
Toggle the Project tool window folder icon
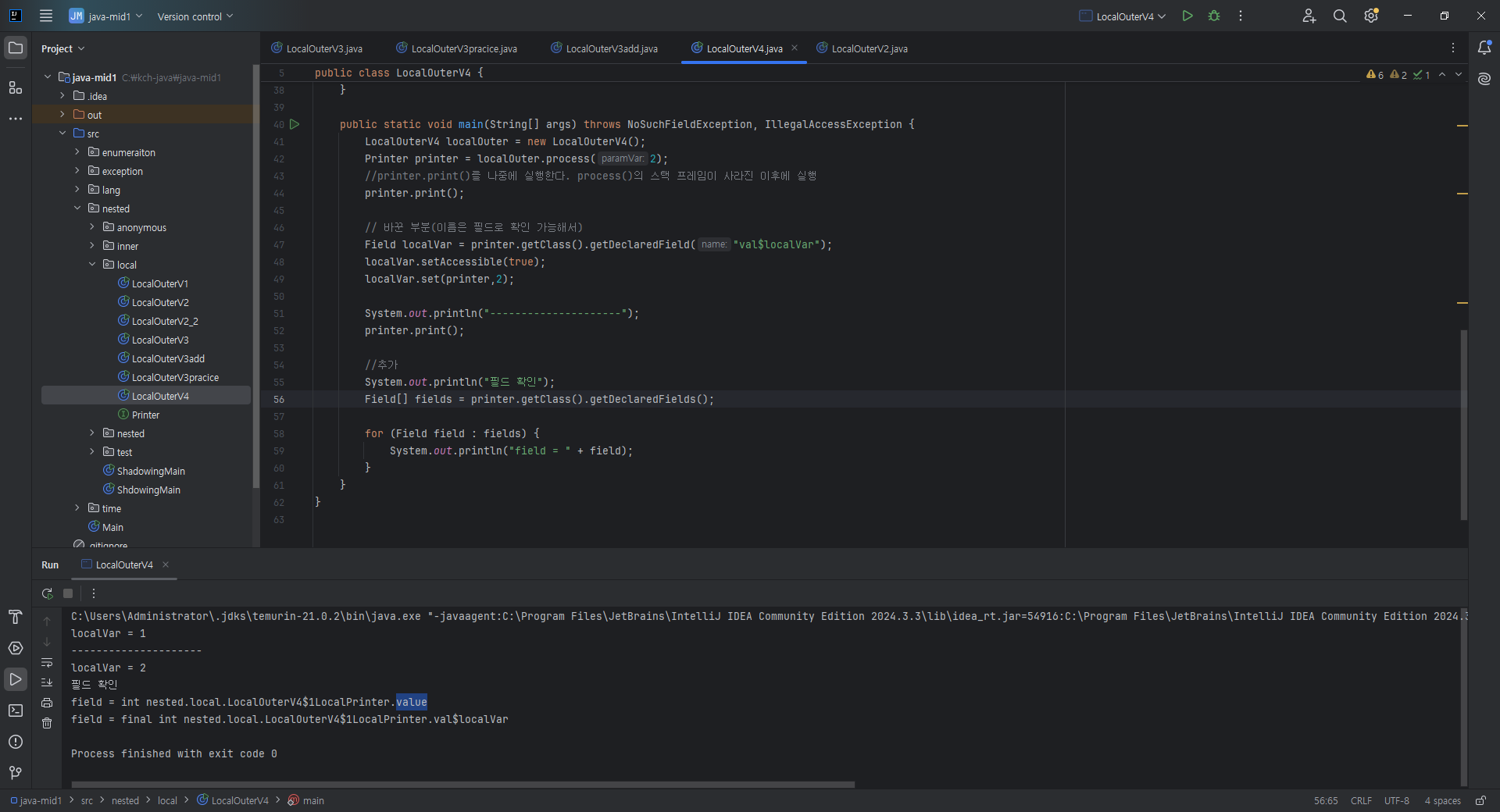(x=16, y=48)
